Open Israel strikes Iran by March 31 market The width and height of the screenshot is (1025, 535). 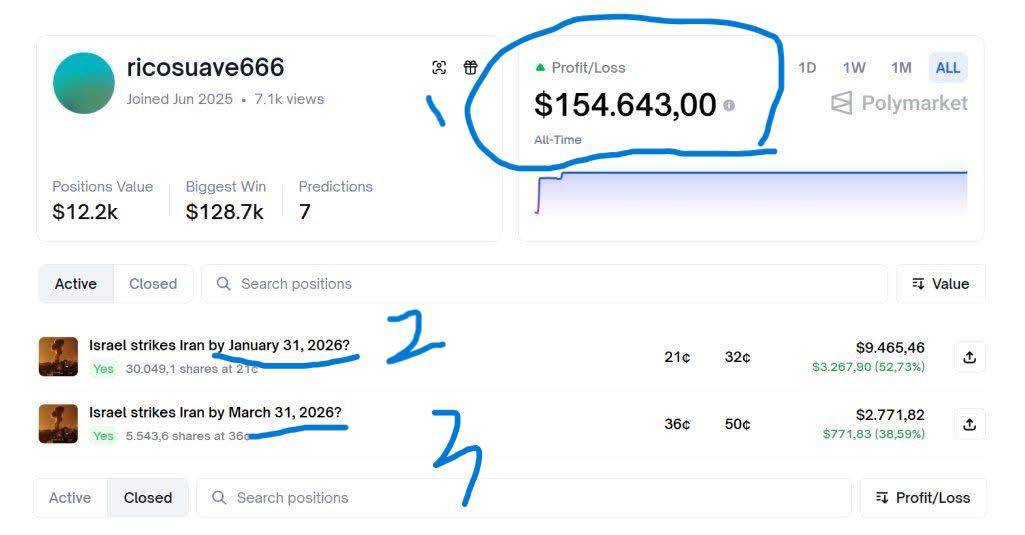[215, 413]
